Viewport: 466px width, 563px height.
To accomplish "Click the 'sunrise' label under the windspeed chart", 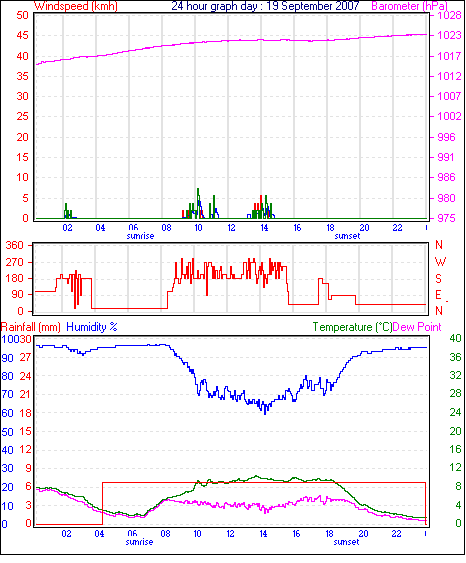I will [140, 236].
